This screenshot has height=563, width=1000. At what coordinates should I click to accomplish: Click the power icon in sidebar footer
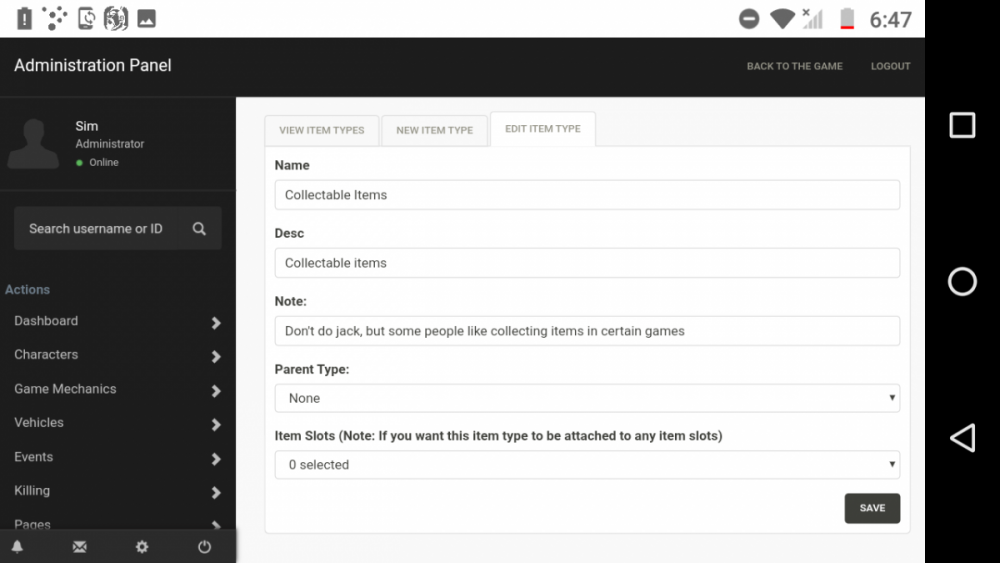click(x=204, y=547)
